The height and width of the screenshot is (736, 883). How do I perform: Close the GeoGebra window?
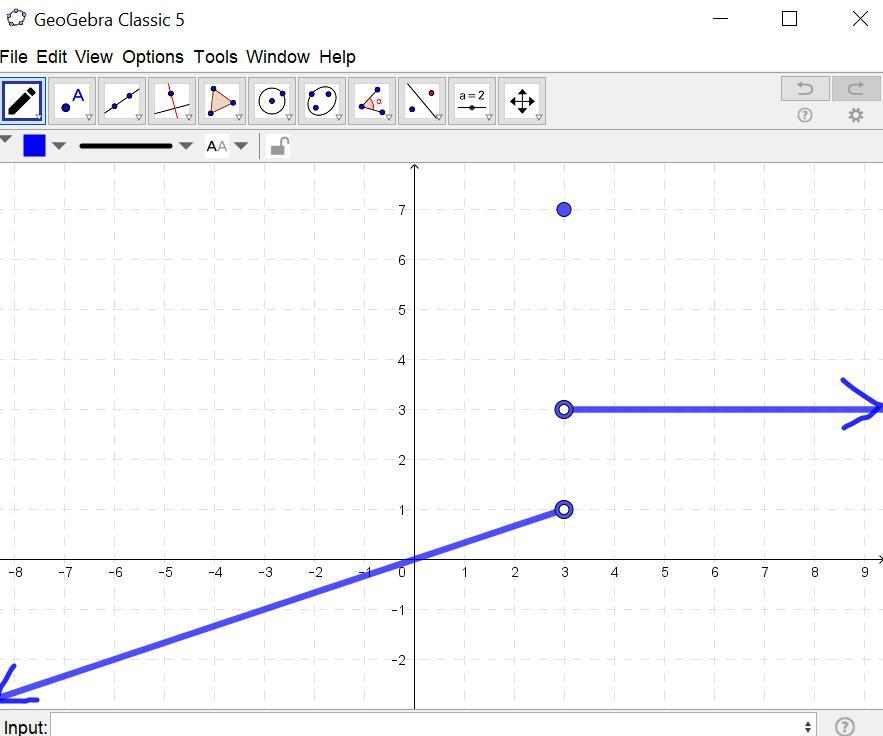(x=860, y=19)
